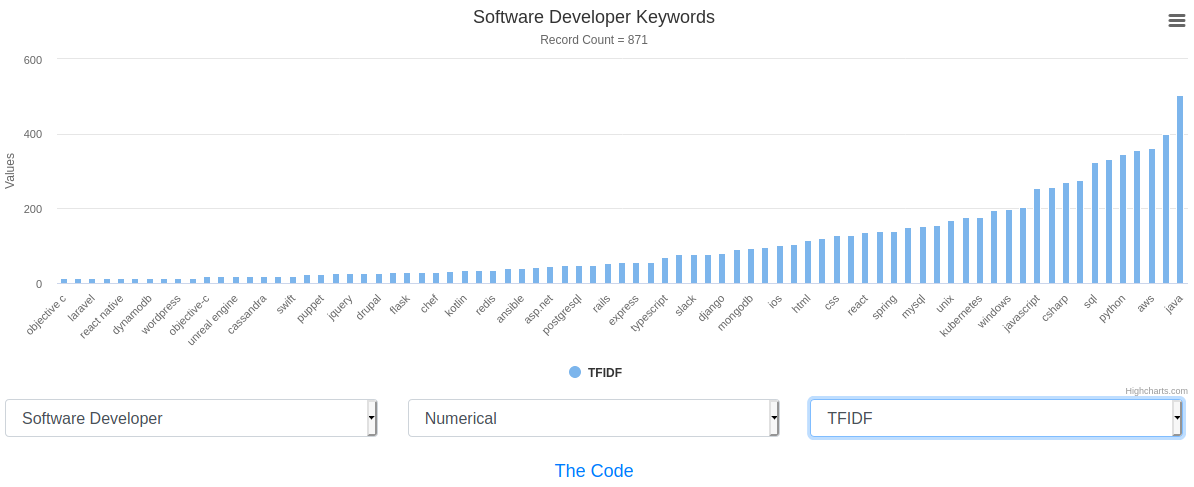
Task: Click the django x-axis label
Action: [710, 308]
